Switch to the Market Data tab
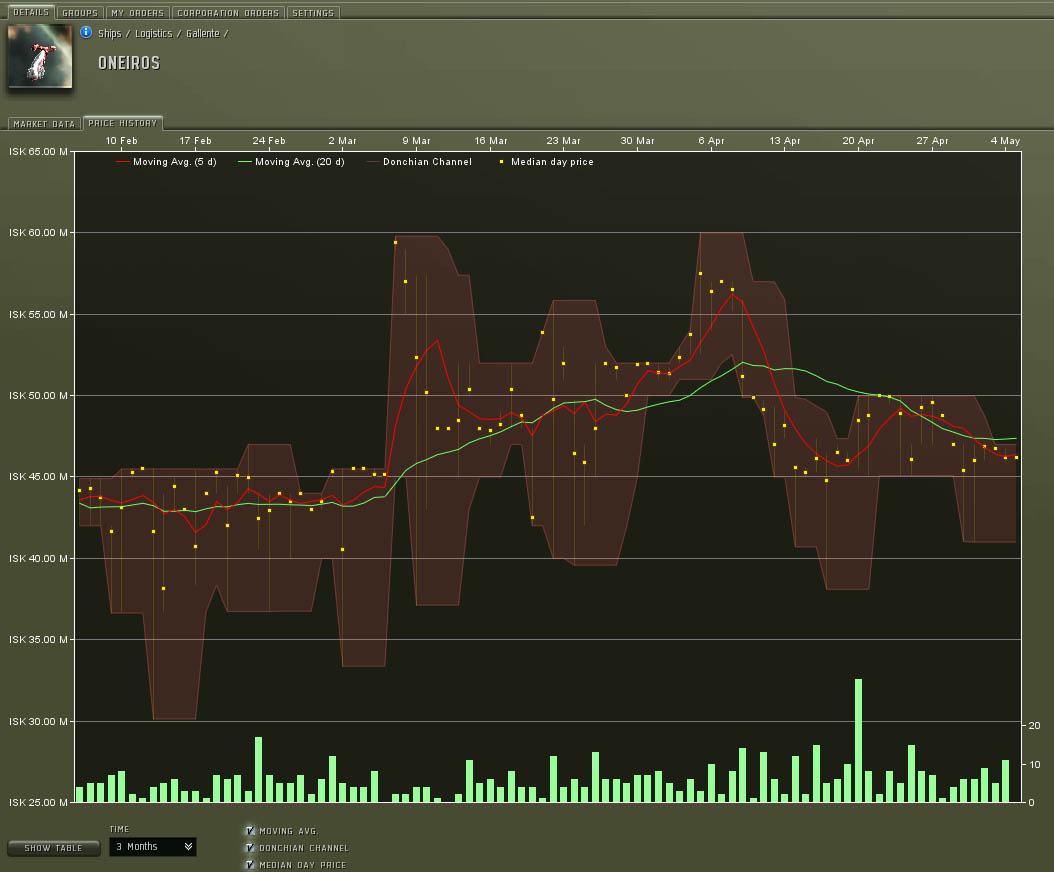Screen dimensions: 1054x872 [x=44, y=124]
